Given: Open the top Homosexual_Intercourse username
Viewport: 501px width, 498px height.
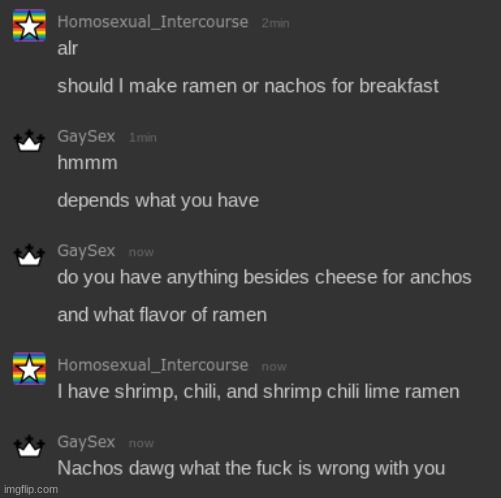Looking at the screenshot, I should click(x=153, y=22).
